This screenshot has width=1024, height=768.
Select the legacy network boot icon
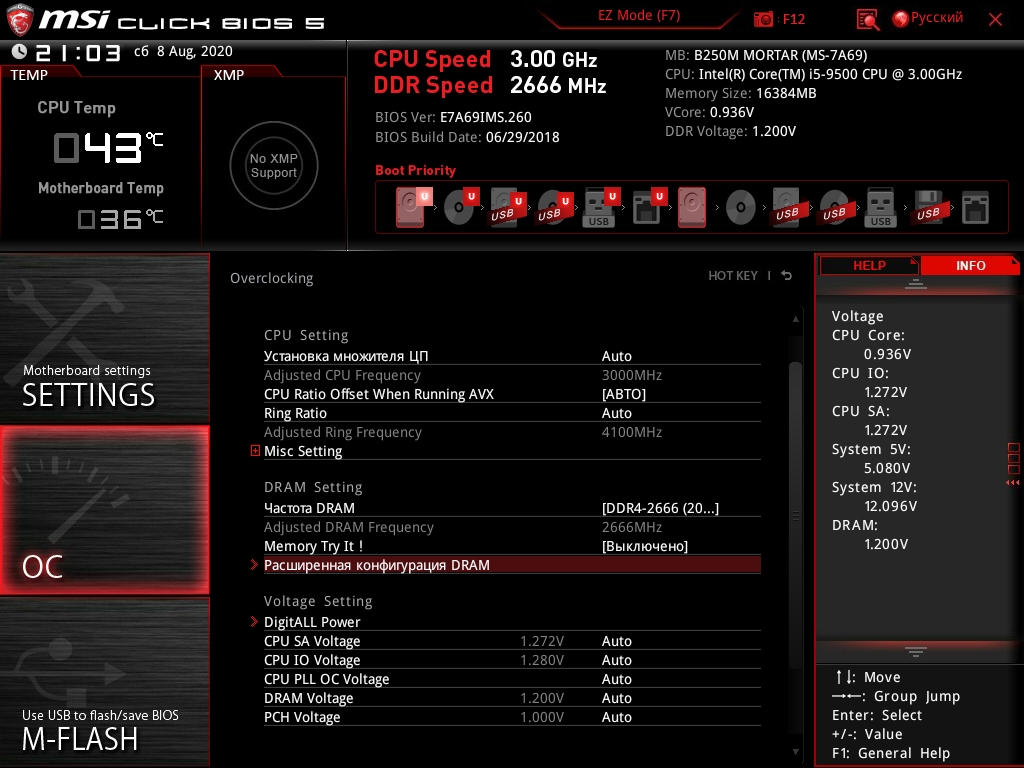tap(975, 208)
